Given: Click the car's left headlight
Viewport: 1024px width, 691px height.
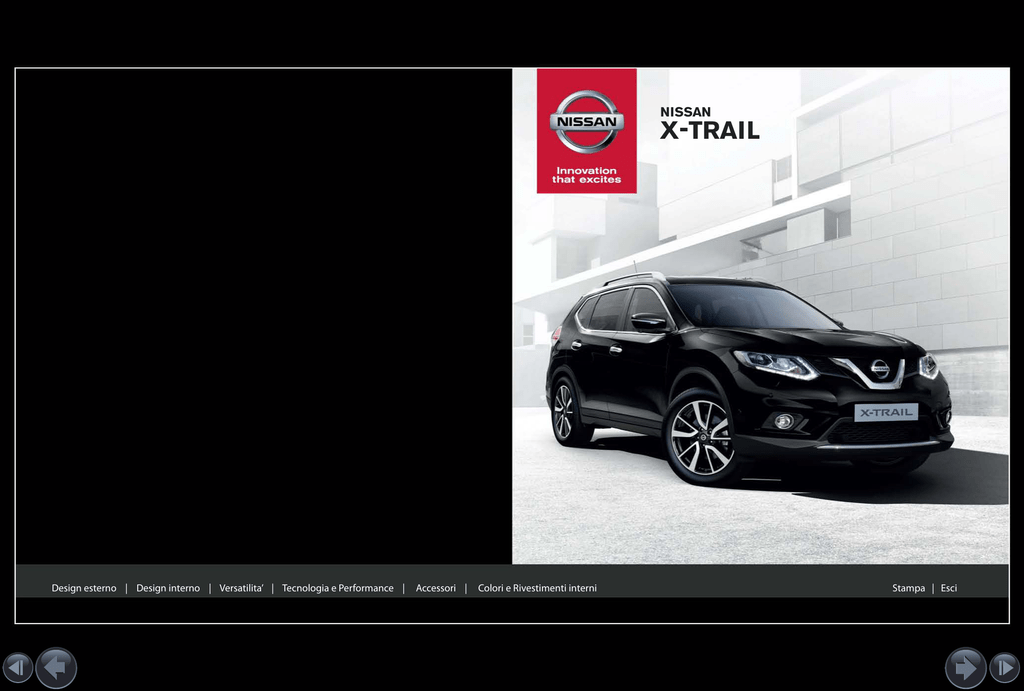Looking at the screenshot, I should click(x=776, y=364).
